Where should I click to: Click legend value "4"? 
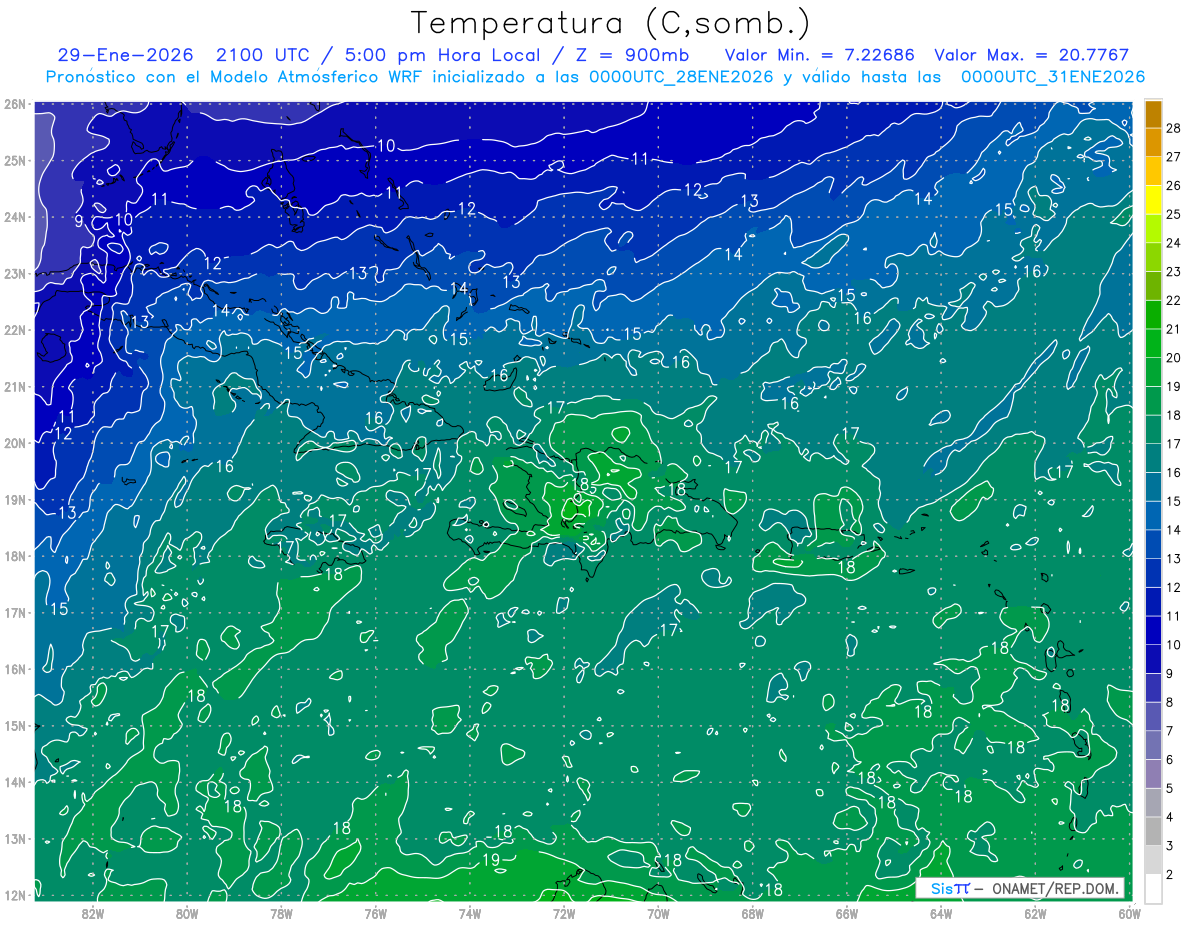tap(1170, 818)
